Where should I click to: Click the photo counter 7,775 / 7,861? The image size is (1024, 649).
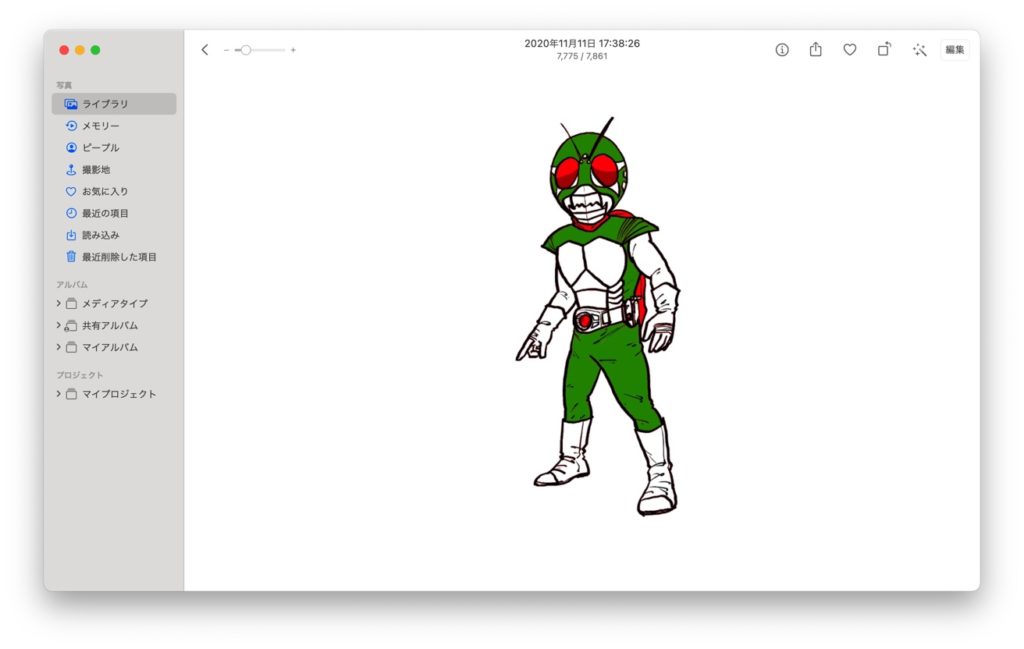(582, 57)
